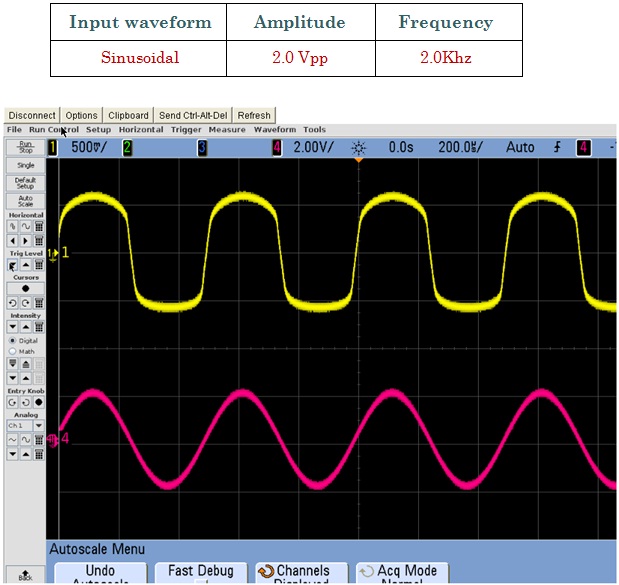Expand the Acq Mode softkey
Viewport: 619px width, 585px height.
(402, 573)
